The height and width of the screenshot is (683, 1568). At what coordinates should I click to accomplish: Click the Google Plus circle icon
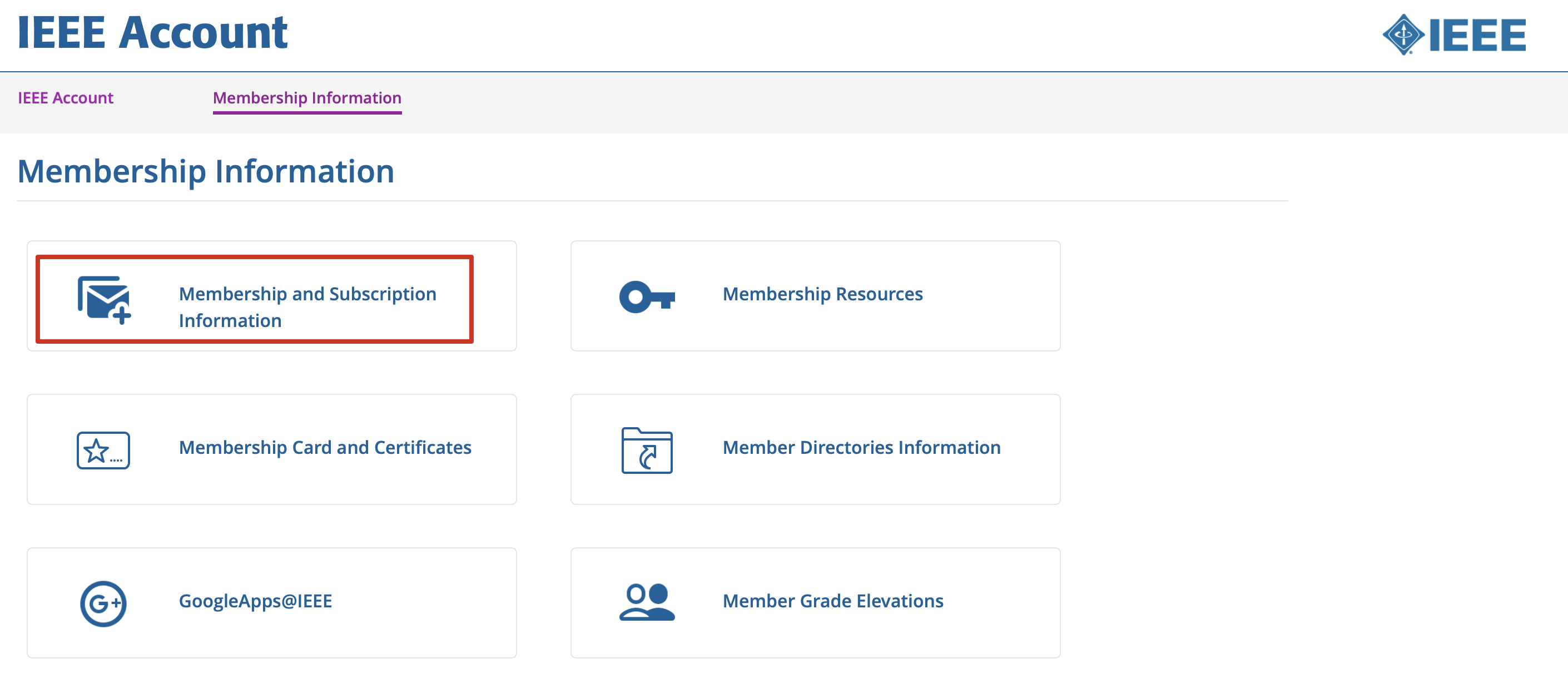coord(103,604)
